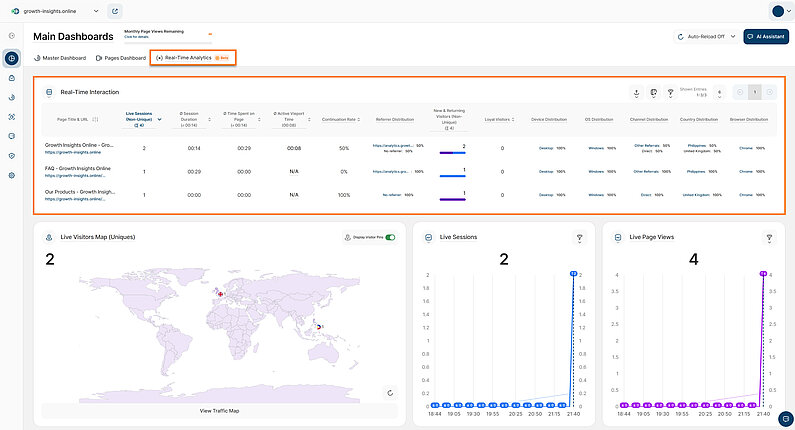
Task: Open the swirl analytics sidebar icon
Action: [x=12, y=97]
